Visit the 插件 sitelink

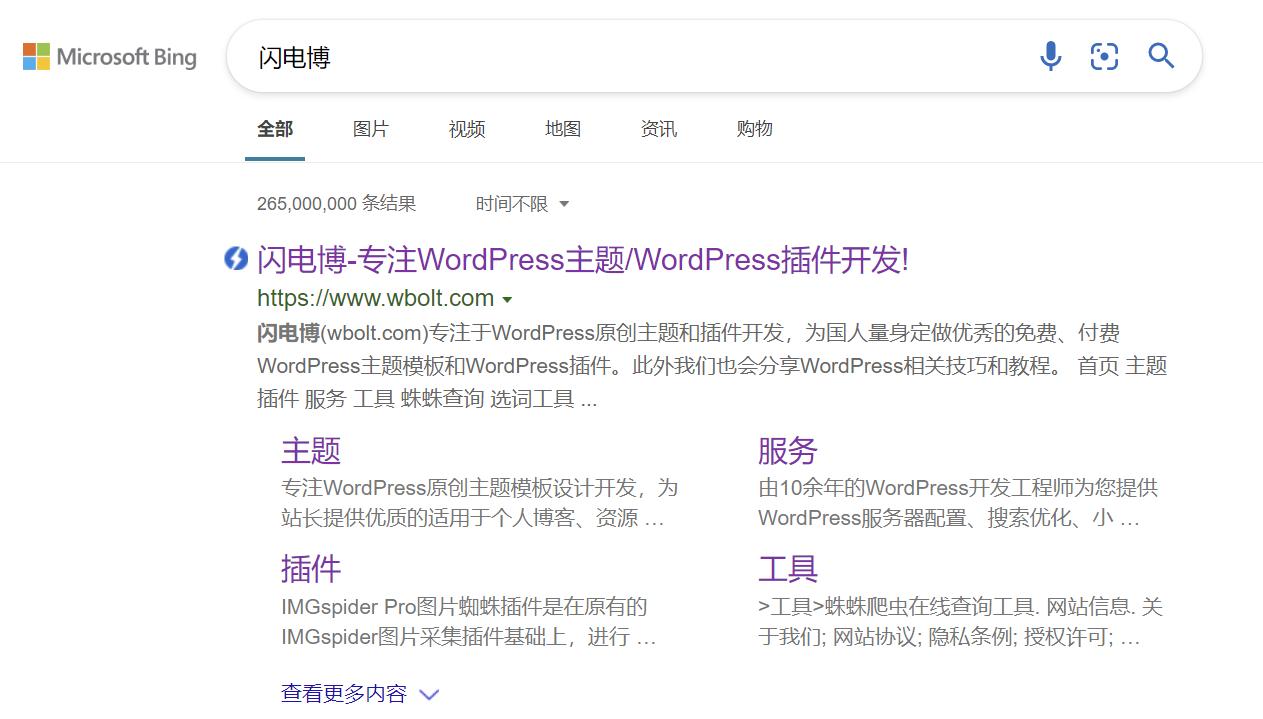tap(311, 569)
